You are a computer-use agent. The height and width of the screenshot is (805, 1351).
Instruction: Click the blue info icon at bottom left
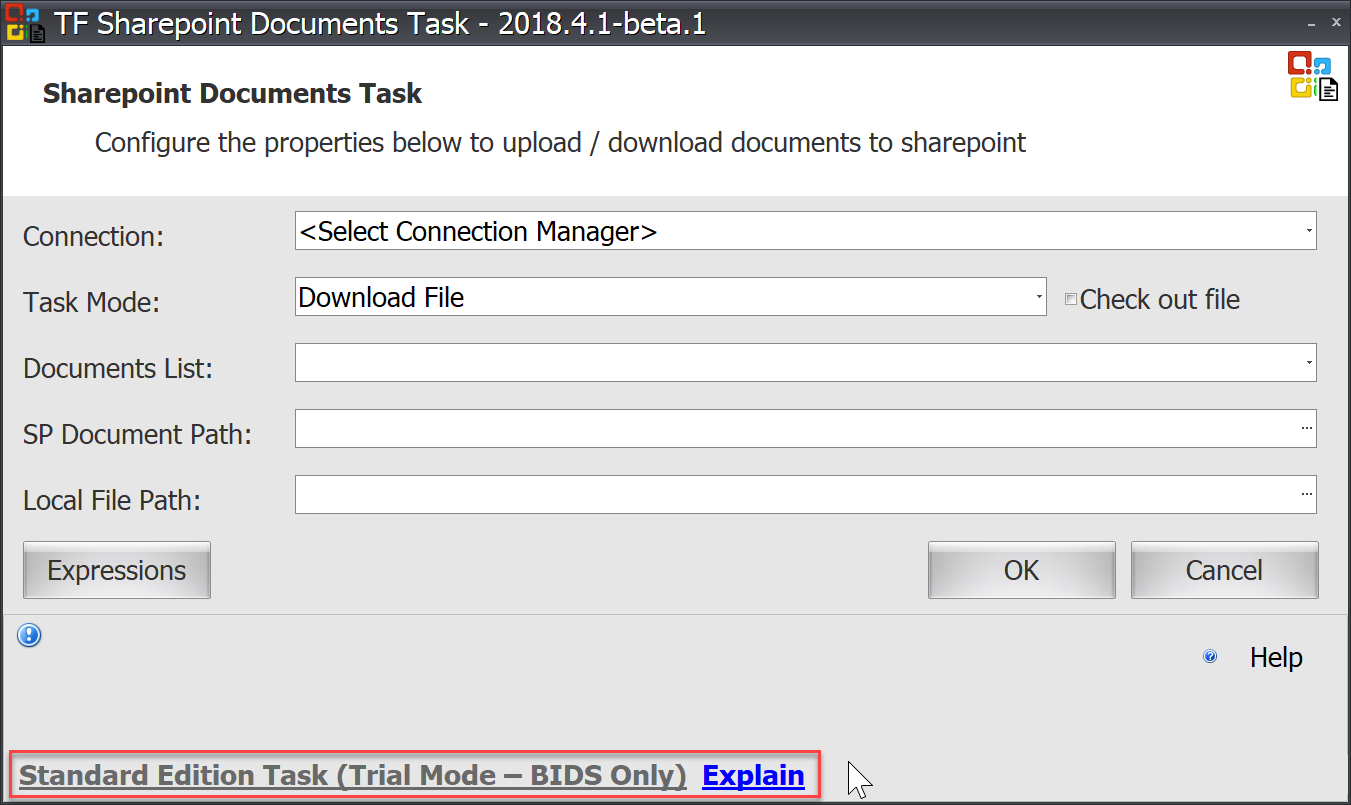coord(28,634)
